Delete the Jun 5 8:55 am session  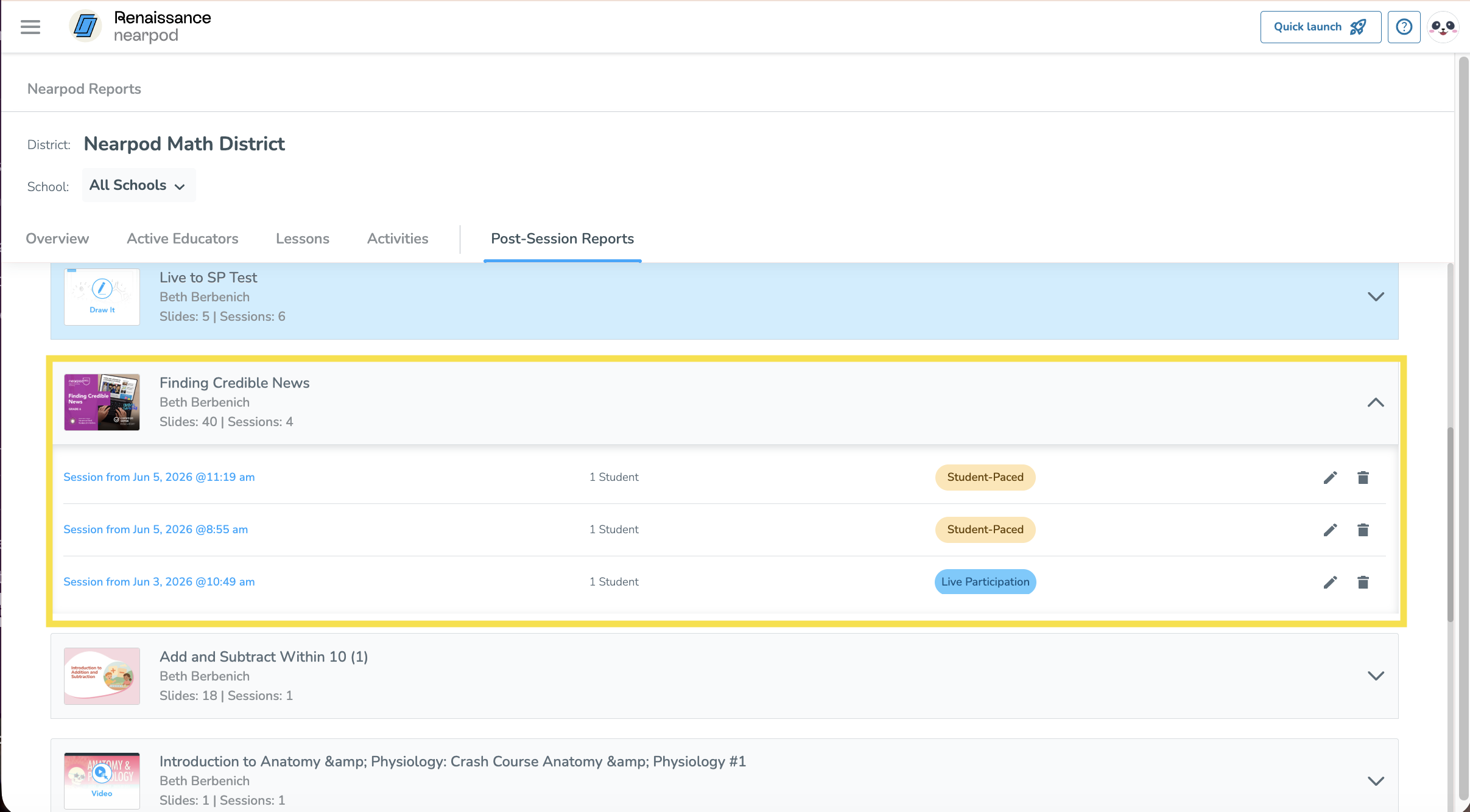pyautogui.click(x=1363, y=530)
